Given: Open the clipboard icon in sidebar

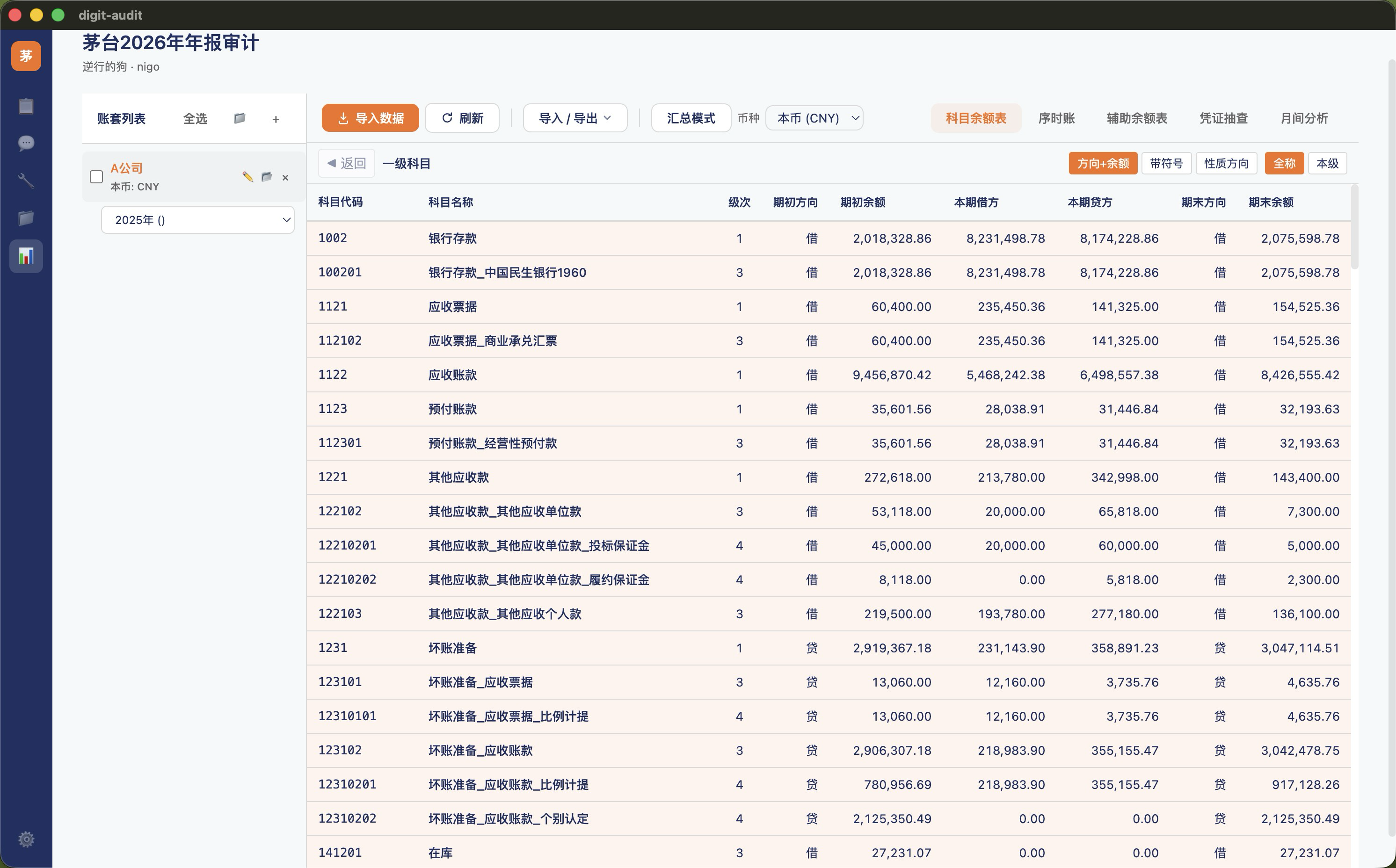Looking at the screenshot, I should 26,106.
